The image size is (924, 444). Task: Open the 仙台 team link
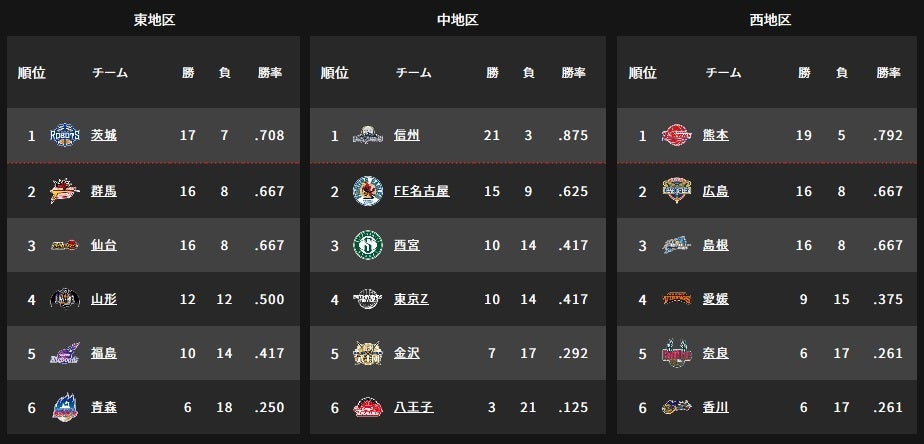(104, 245)
